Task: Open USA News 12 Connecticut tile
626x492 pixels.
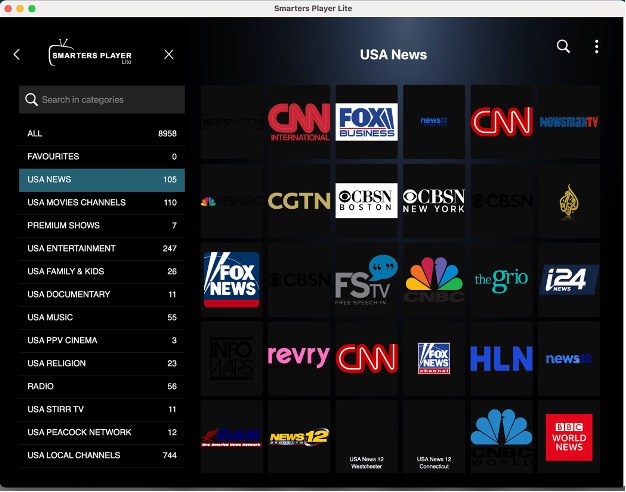Action: [434, 437]
